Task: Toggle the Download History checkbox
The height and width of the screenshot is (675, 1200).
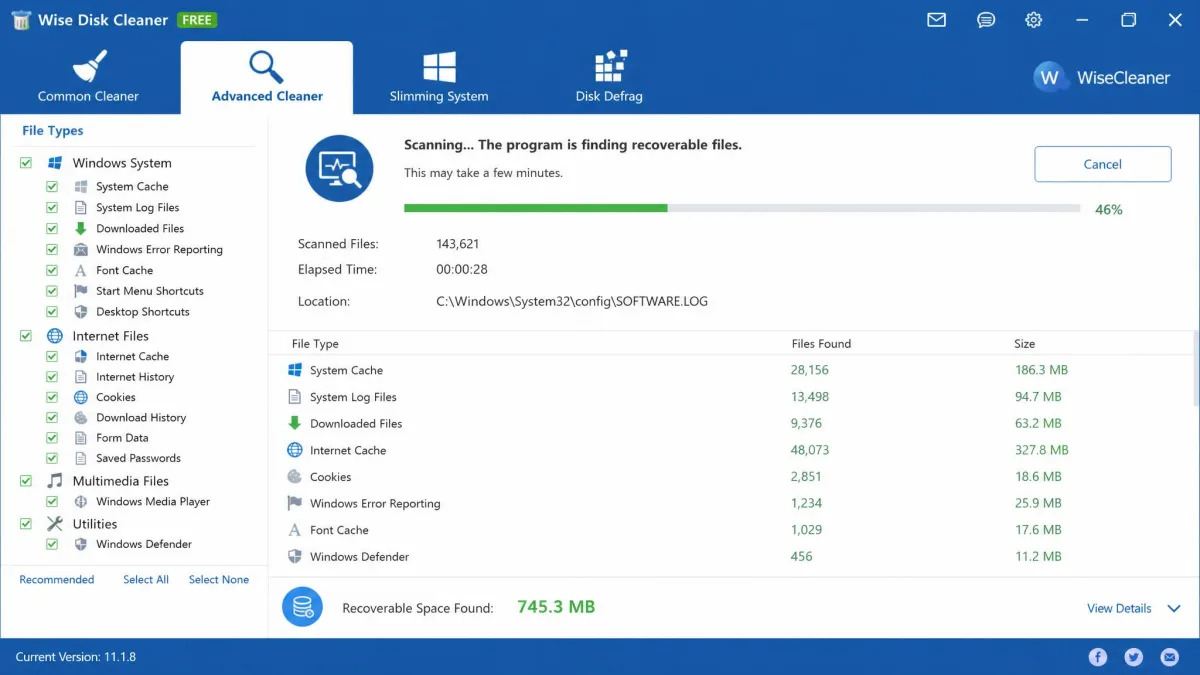Action: coord(52,417)
